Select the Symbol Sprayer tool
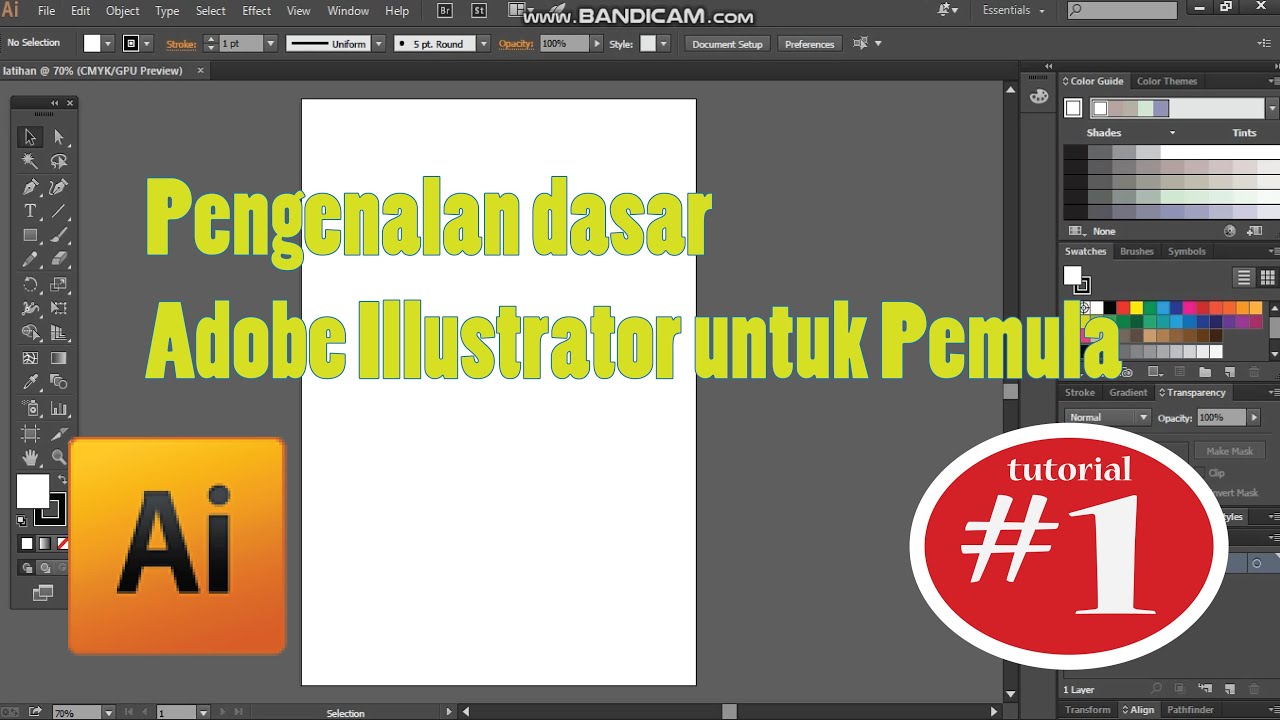Image resolution: width=1280 pixels, height=720 pixels. click(x=31, y=408)
